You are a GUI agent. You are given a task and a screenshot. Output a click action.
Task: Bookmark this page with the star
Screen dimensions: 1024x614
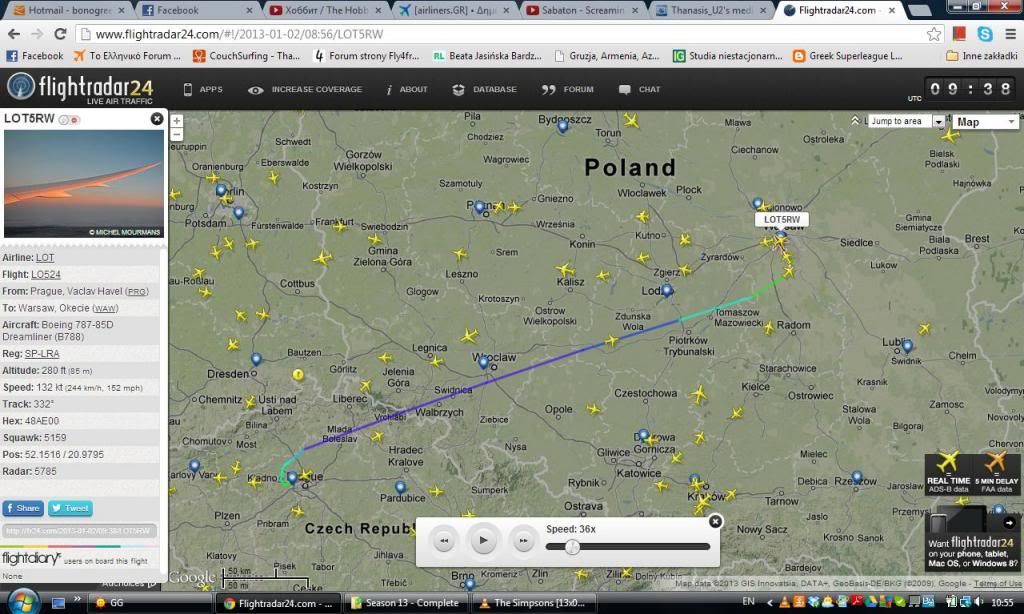(x=934, y=34)
